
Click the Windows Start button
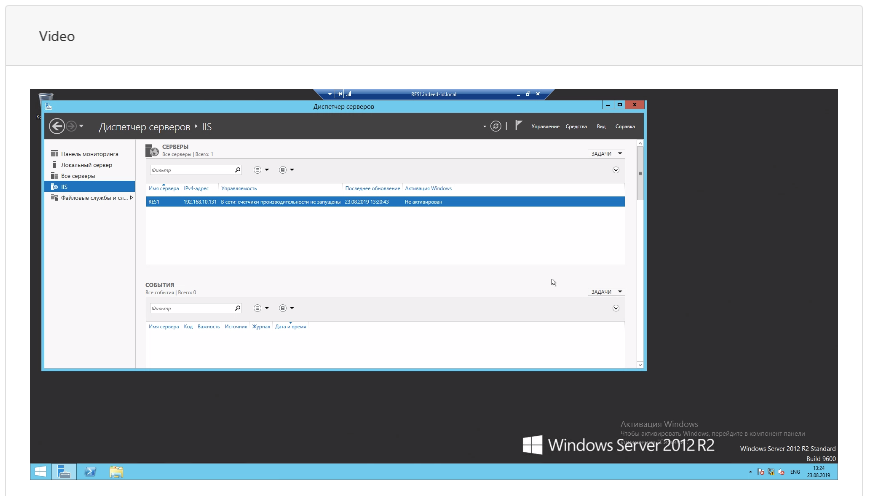[41, 471]
